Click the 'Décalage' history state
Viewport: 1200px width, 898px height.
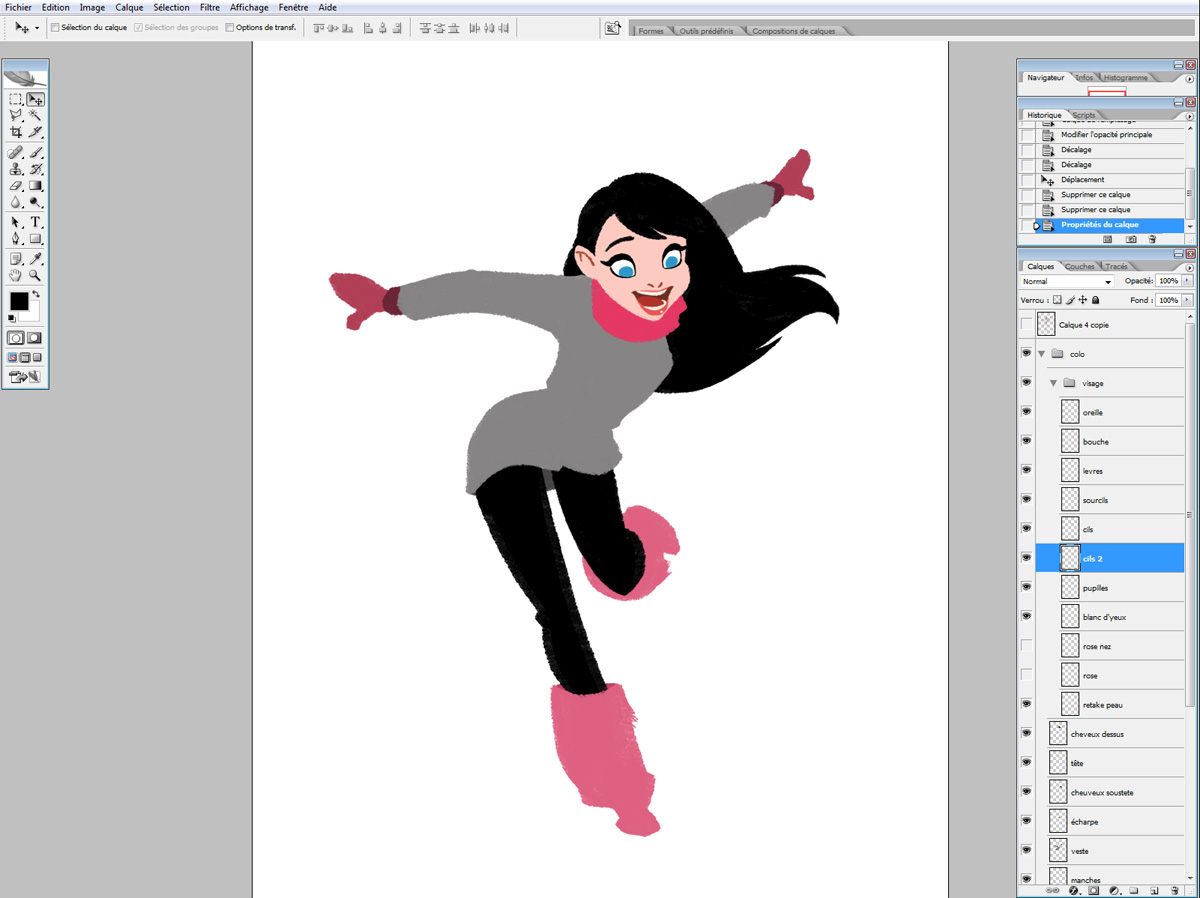[1076, 150]
